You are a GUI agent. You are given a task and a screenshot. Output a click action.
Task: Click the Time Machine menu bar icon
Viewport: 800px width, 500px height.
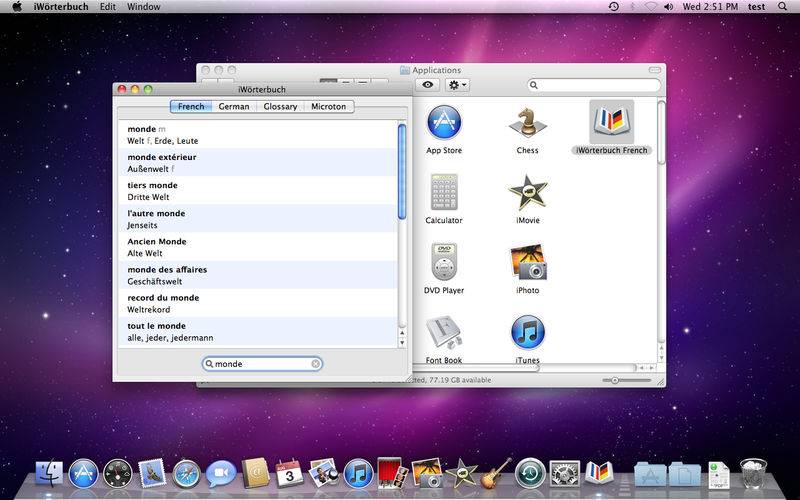(614, 7)
